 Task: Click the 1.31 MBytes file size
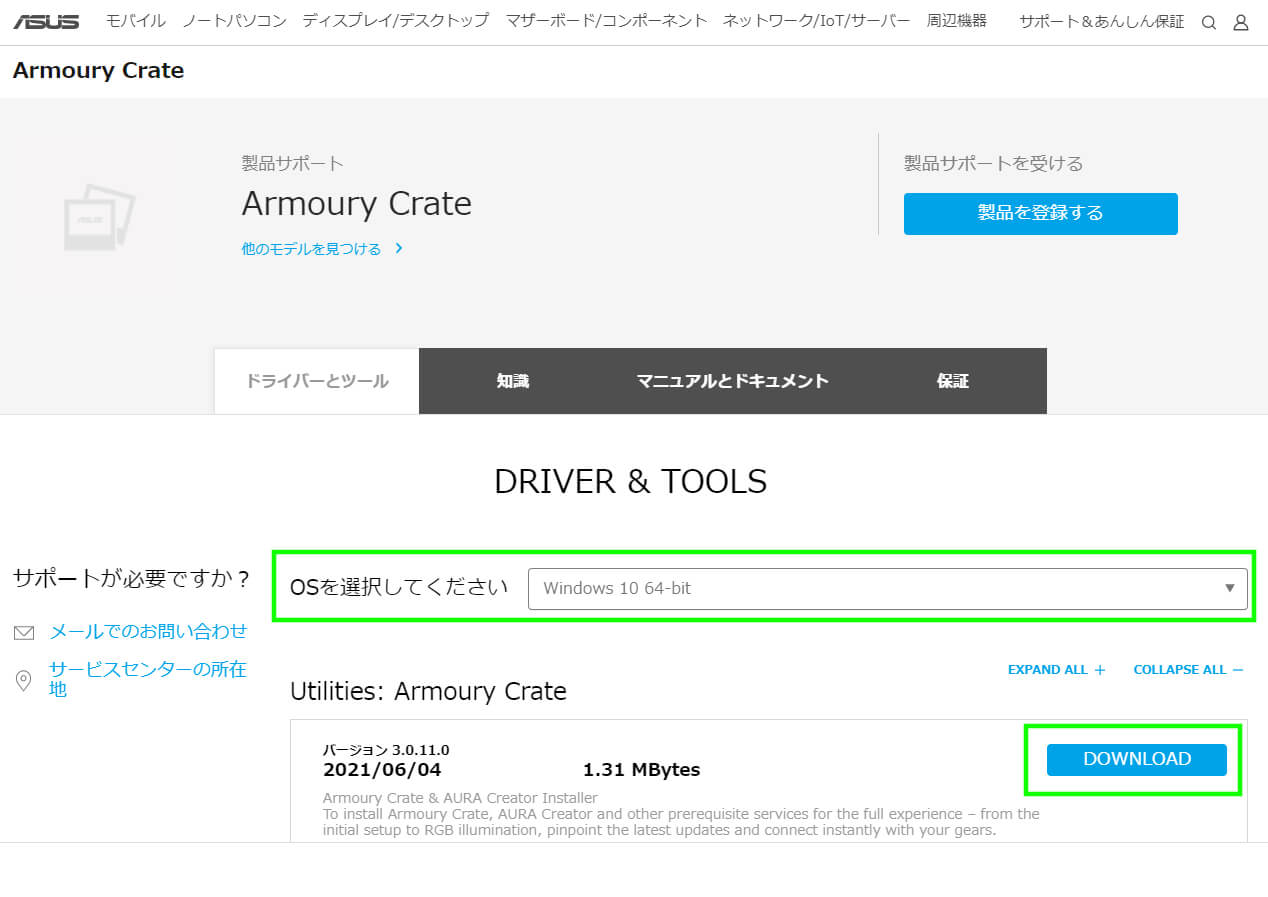click(641, 770)
